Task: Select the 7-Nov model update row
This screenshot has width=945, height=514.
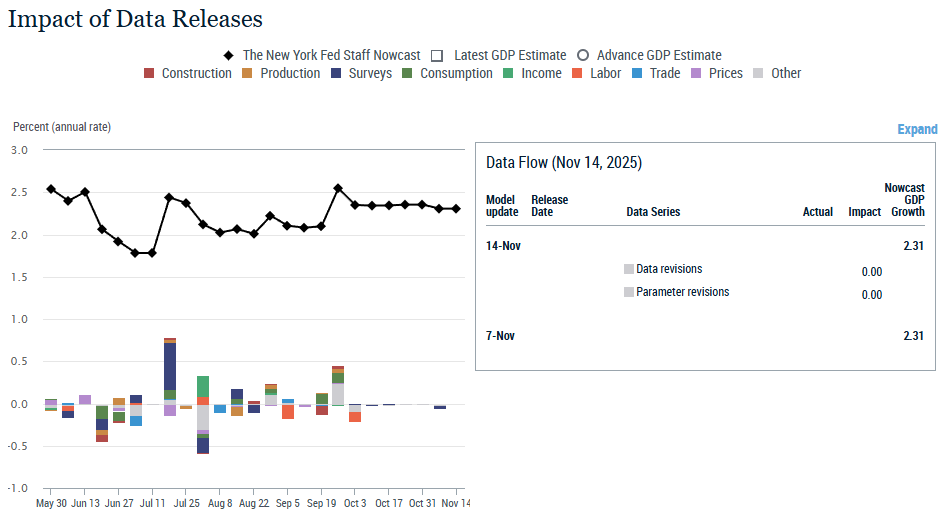Action: [500, 336]
